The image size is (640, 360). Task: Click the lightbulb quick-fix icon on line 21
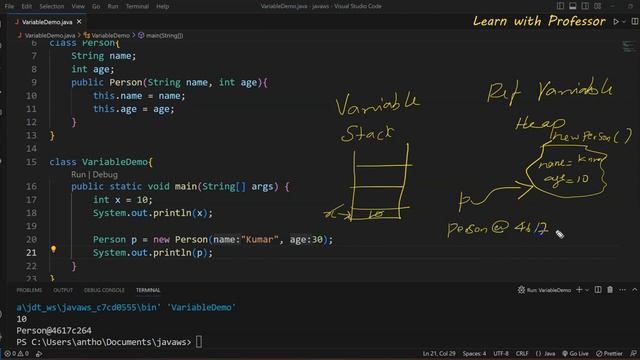pos(53,249)
